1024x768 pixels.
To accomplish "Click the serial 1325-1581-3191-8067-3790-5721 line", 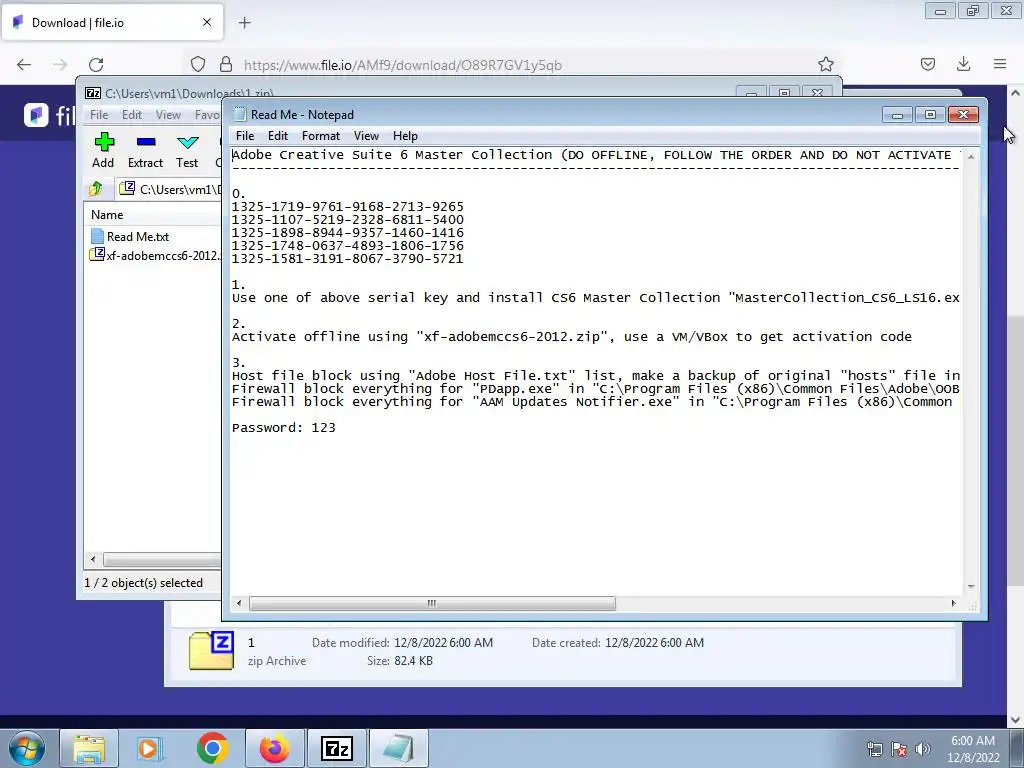I will pos(347,259).
